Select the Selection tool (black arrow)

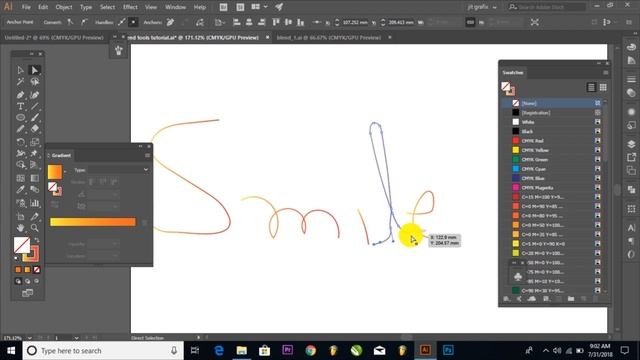coord(20,70)
